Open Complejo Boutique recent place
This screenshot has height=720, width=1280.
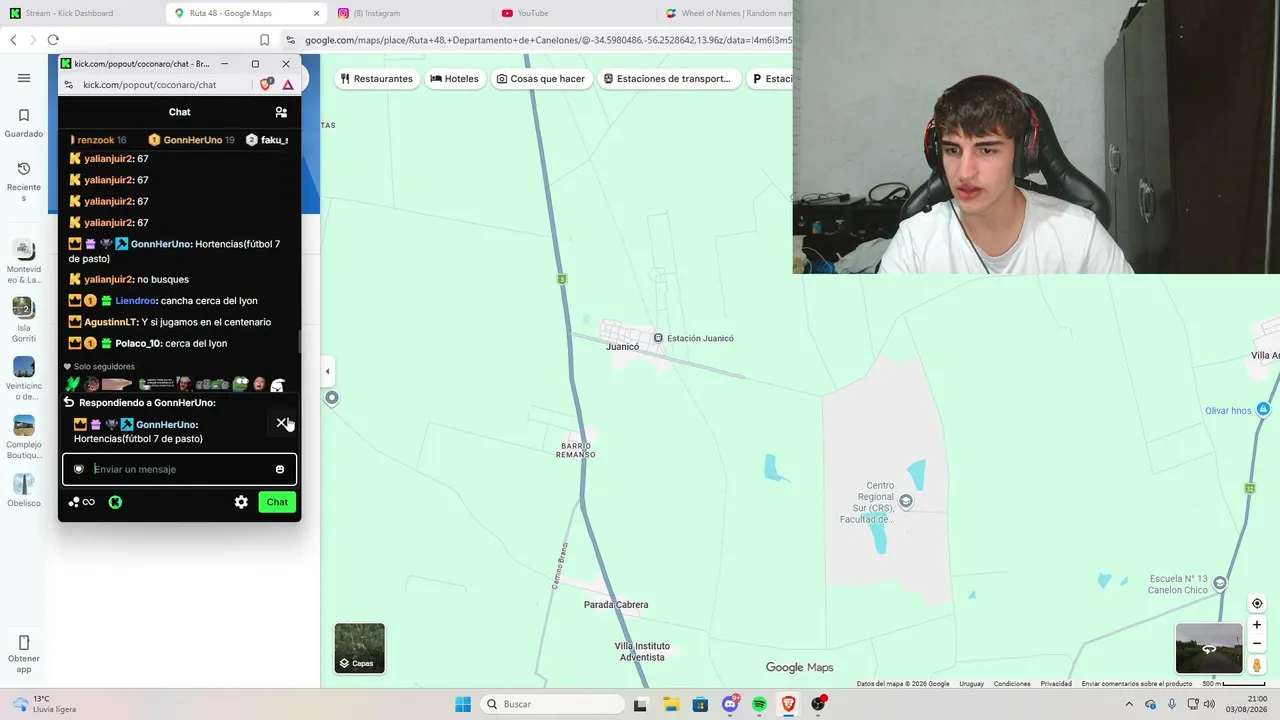pos(24,437)
